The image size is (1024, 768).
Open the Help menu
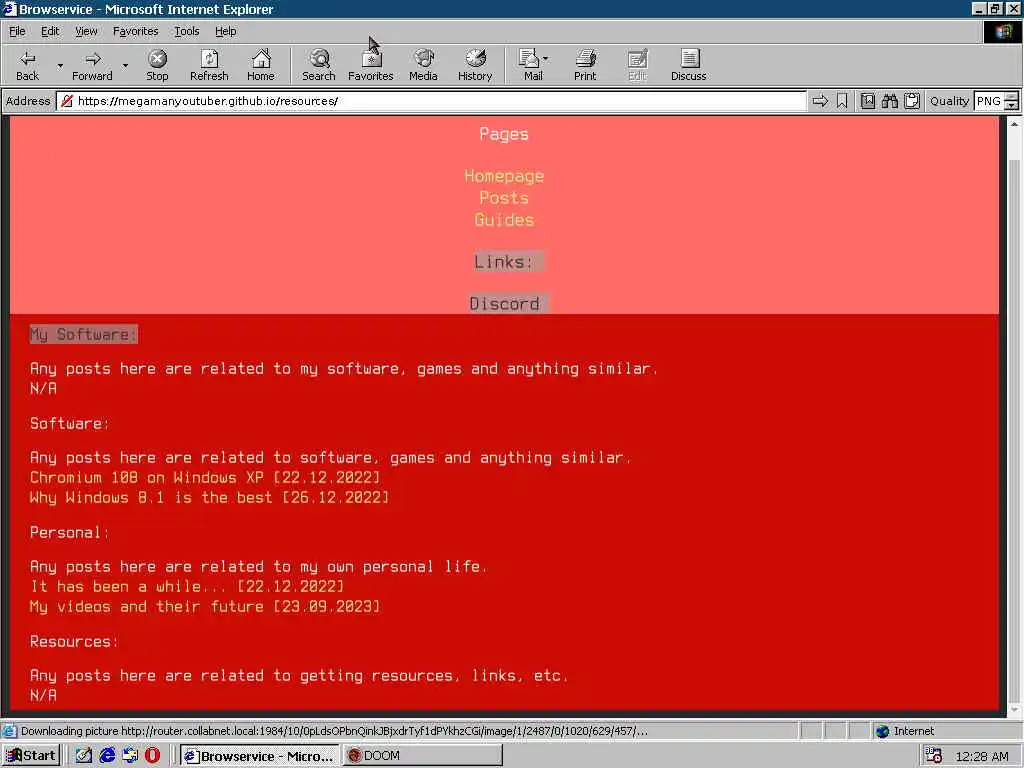(225, 31)
